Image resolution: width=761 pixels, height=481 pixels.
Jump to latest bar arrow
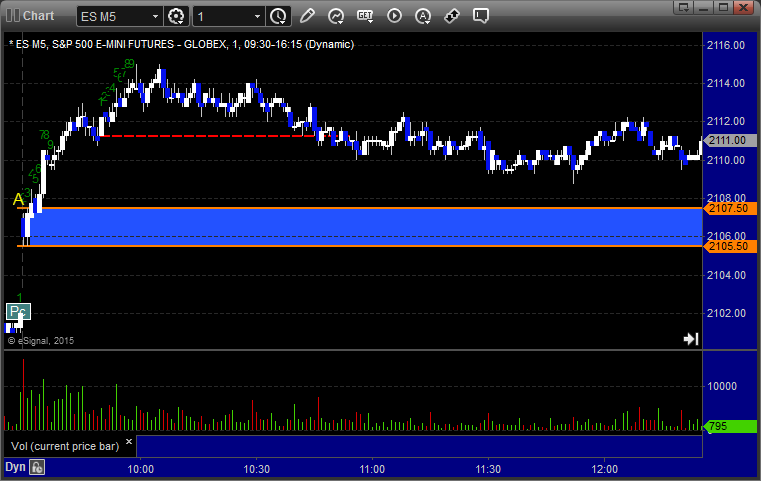tap(690, 339)
